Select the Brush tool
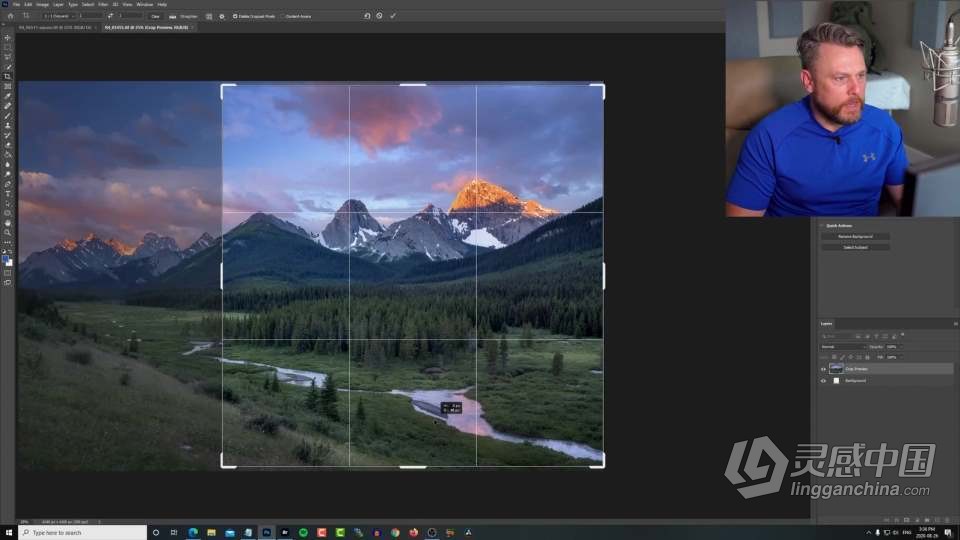Image resolution: width=960 pixels, height=540 pixels. pos(7,116)
